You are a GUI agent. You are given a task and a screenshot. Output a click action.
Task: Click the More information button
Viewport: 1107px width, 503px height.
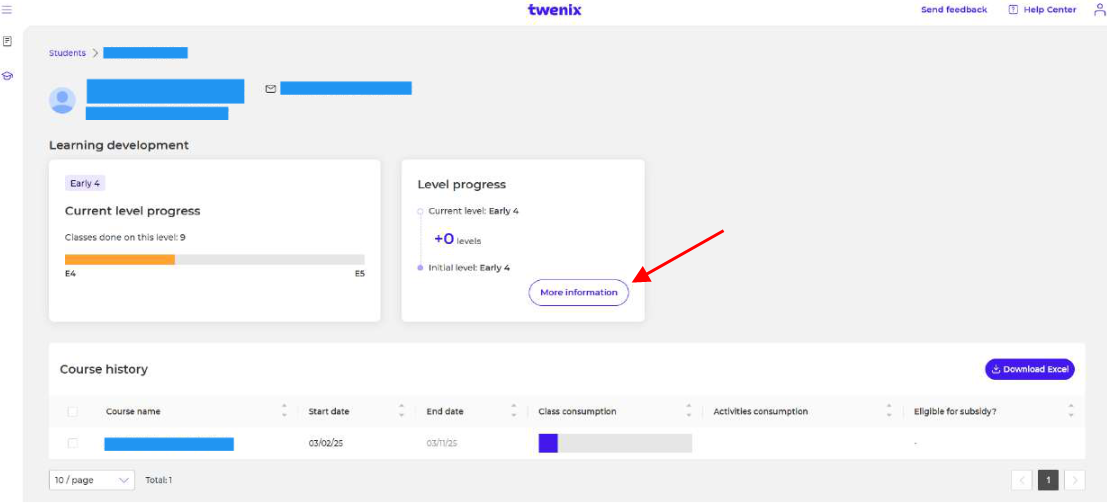(x=578, y=292)
